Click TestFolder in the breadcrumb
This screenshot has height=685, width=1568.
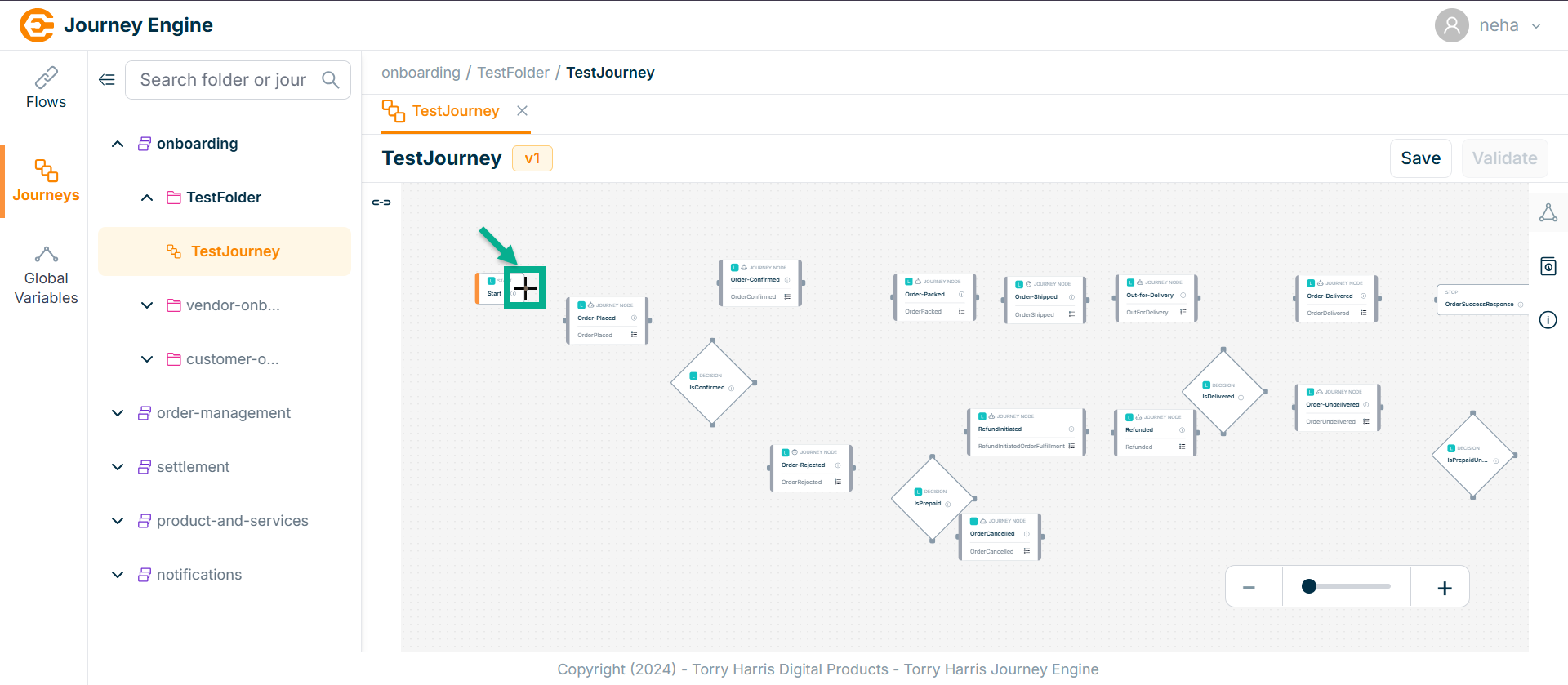[513, 73]
